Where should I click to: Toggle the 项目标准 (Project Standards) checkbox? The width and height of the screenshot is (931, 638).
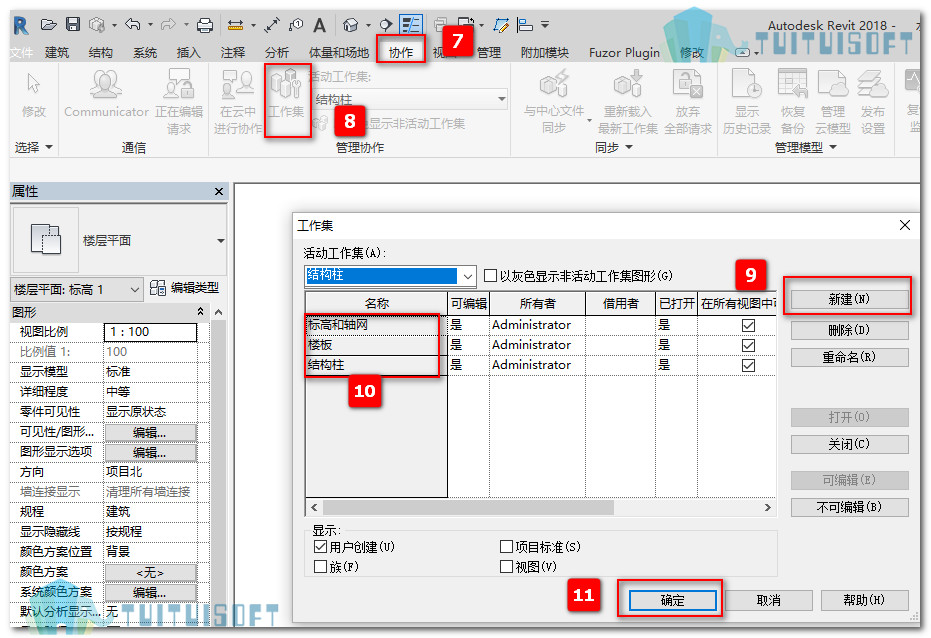(x=506, y=547)
